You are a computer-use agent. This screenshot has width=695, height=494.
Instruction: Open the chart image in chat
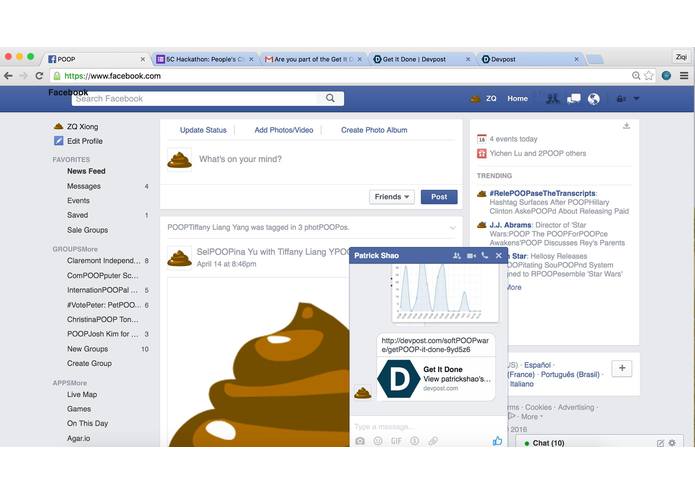point(445,293)
